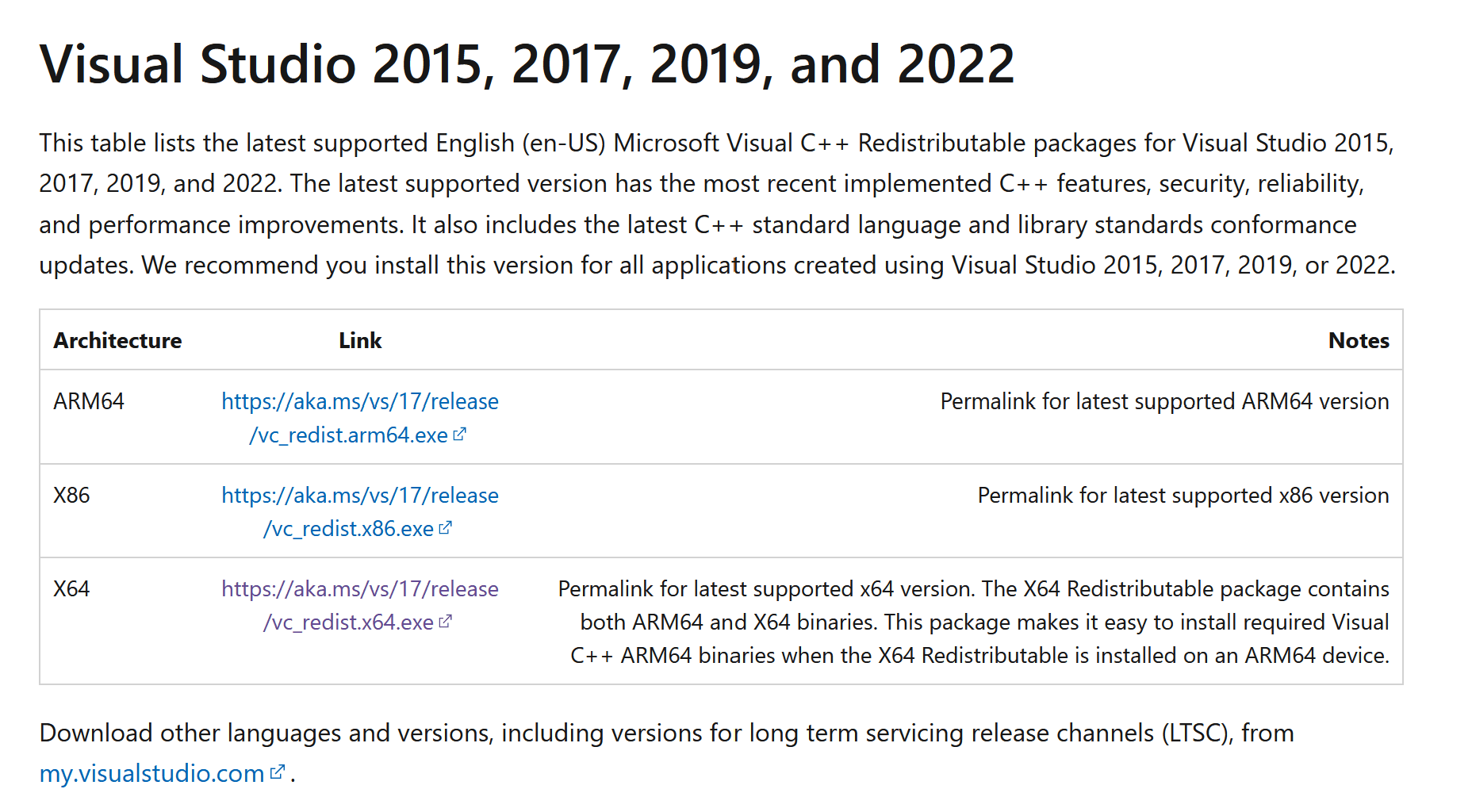The width and height of the screenshot is (1472, 812).
Task: Click the 'Visual Studio 2015, 2017, 2019, and 2022' heading
Action: pos(527,64)
